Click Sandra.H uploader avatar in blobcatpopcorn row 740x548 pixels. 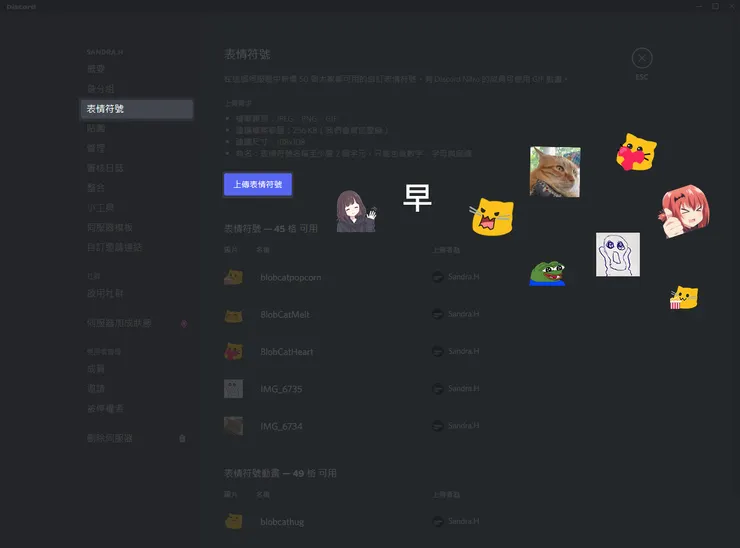pos(438,277)
